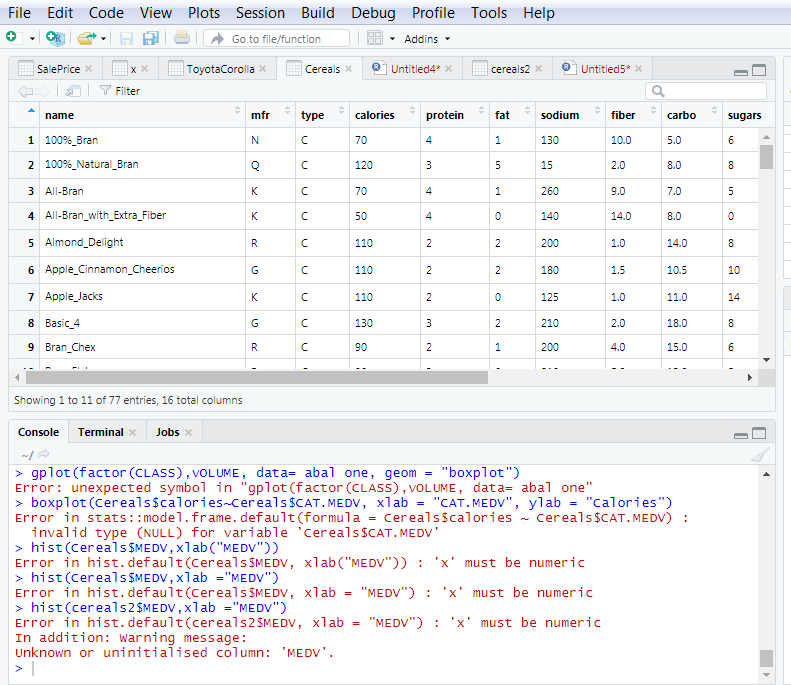
Task: Show data in new window icon
Action: (x=73, y=91)
